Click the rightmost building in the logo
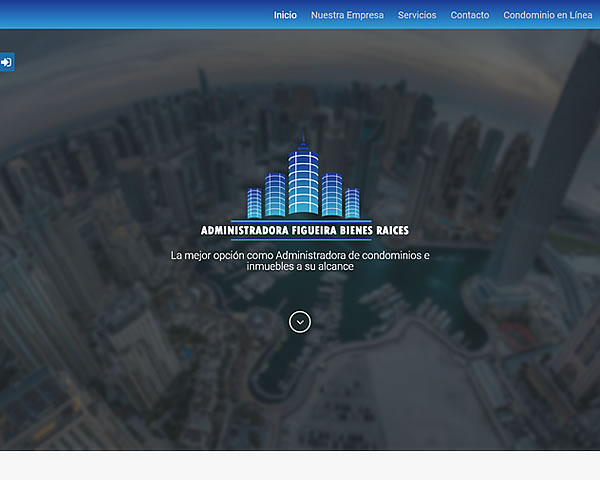 (x=352, y=201)
